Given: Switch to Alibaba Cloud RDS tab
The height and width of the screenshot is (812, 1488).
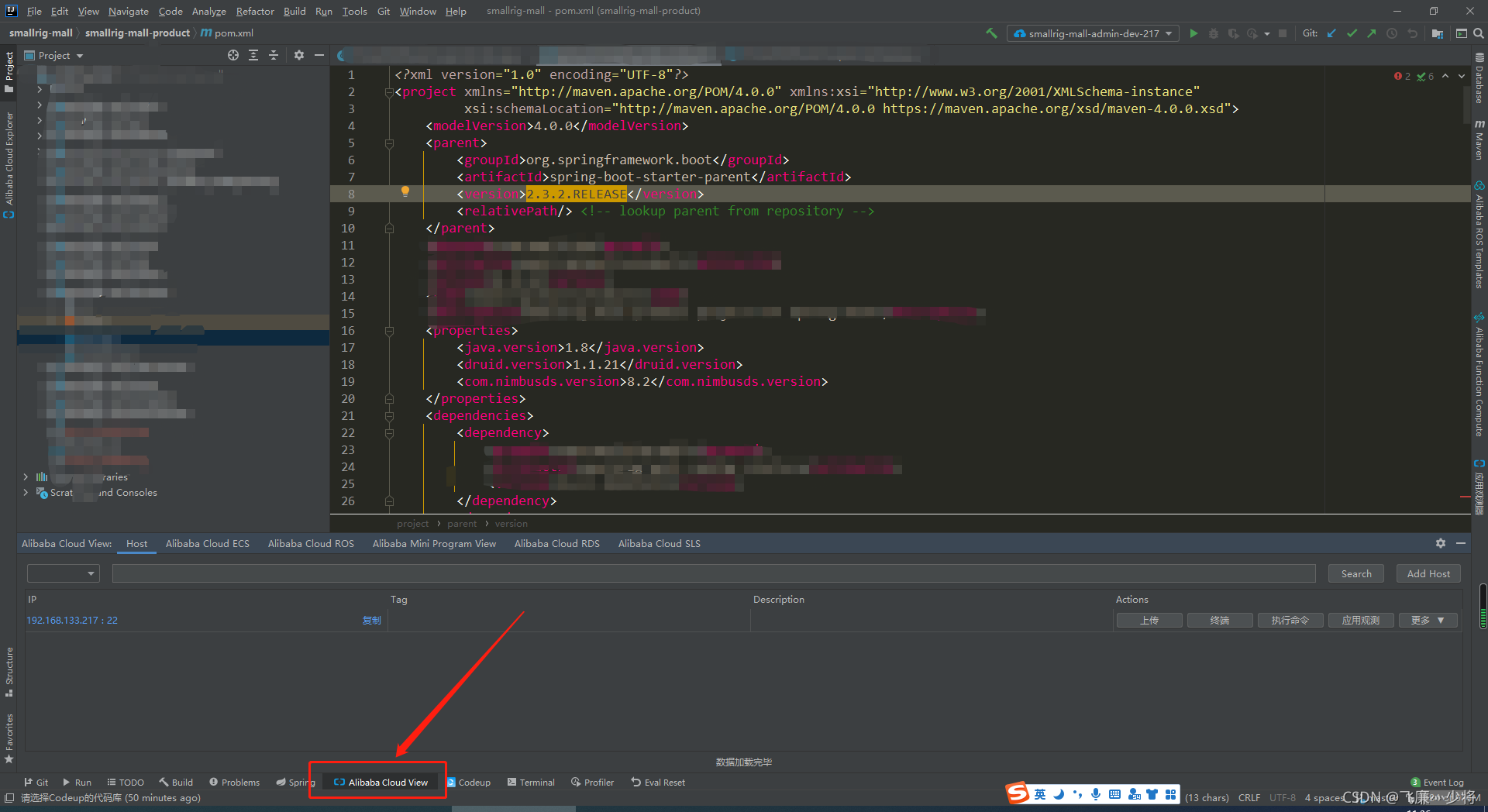Looking at the screenshot, I should pos(557,543).
